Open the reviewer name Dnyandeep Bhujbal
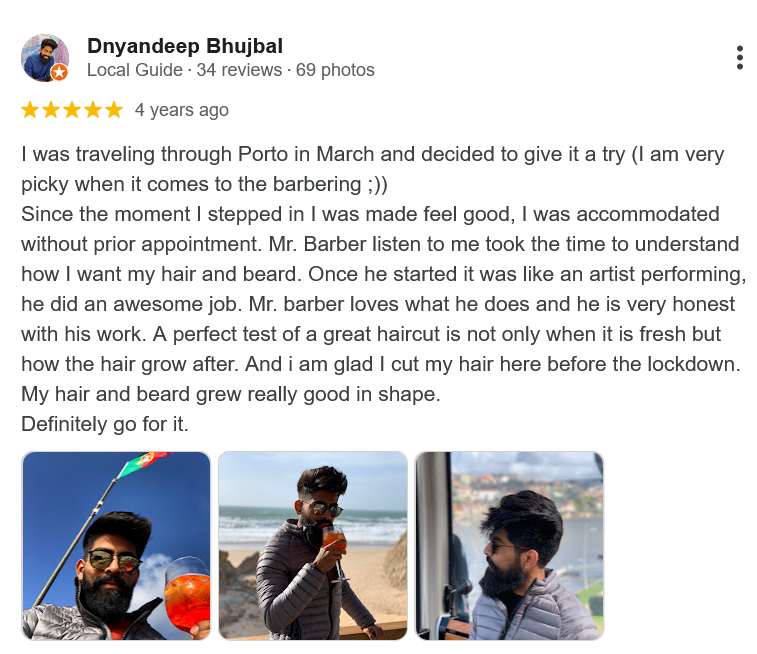 (x=185, y=46)
